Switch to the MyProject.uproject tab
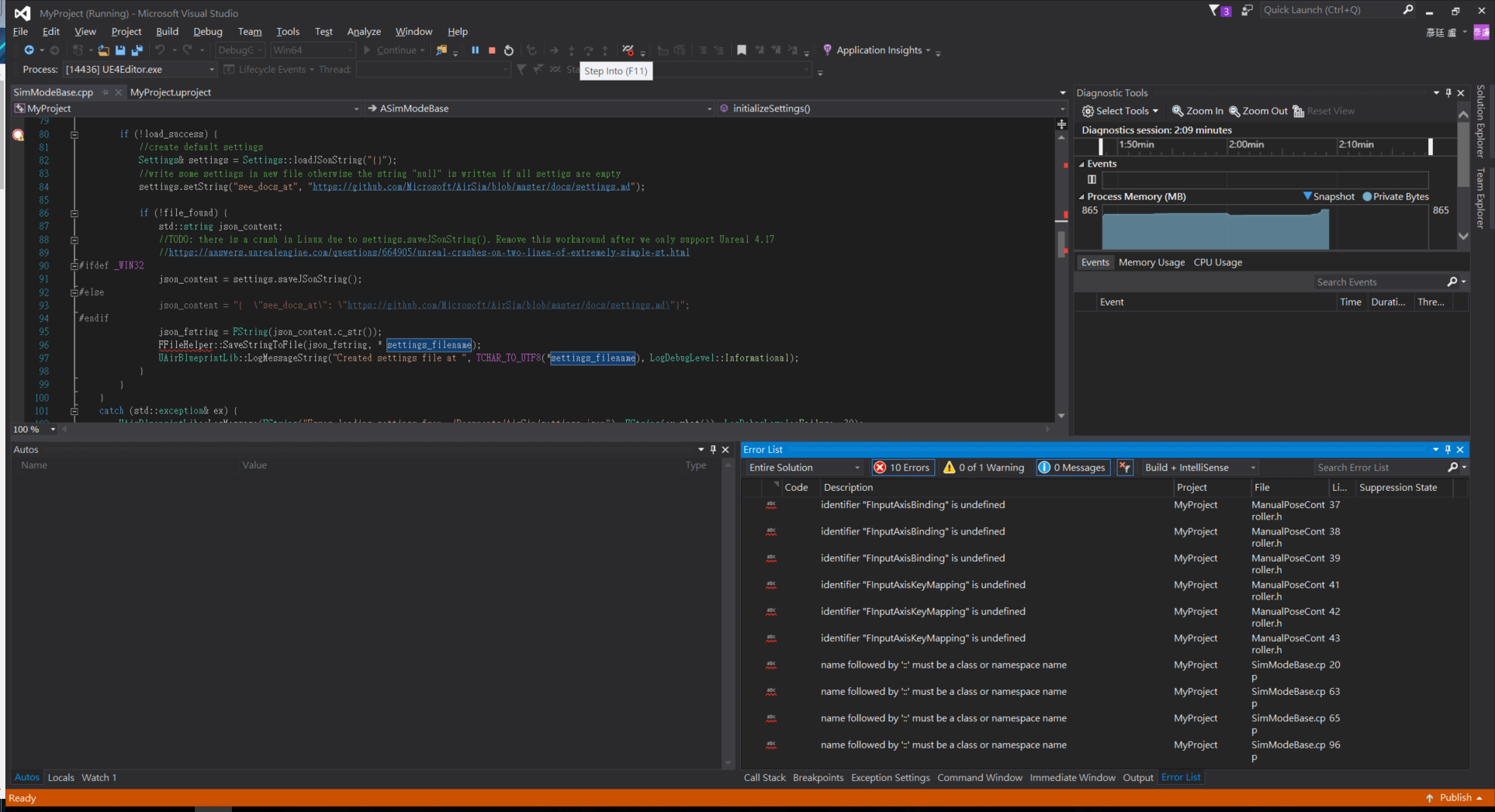 point(170,92)
